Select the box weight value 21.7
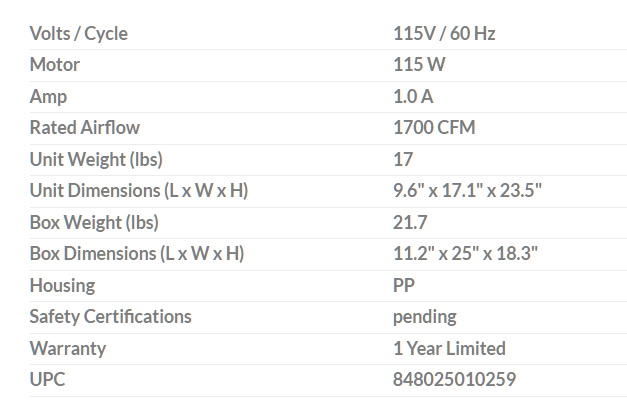627x407 pixels. click(411, 223)
